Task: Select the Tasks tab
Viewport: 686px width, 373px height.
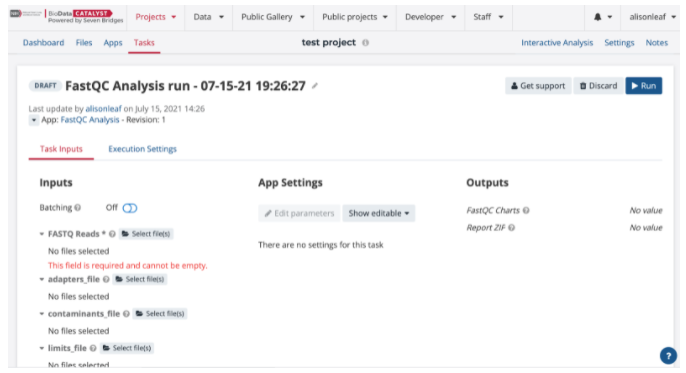Action: [x=144, y=42]
